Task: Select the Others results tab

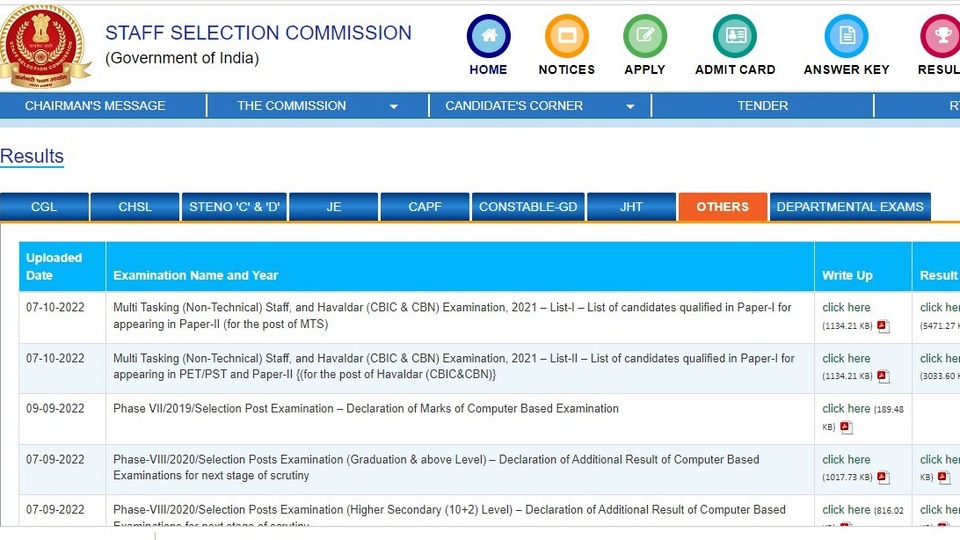Action: tap(722, 207)
